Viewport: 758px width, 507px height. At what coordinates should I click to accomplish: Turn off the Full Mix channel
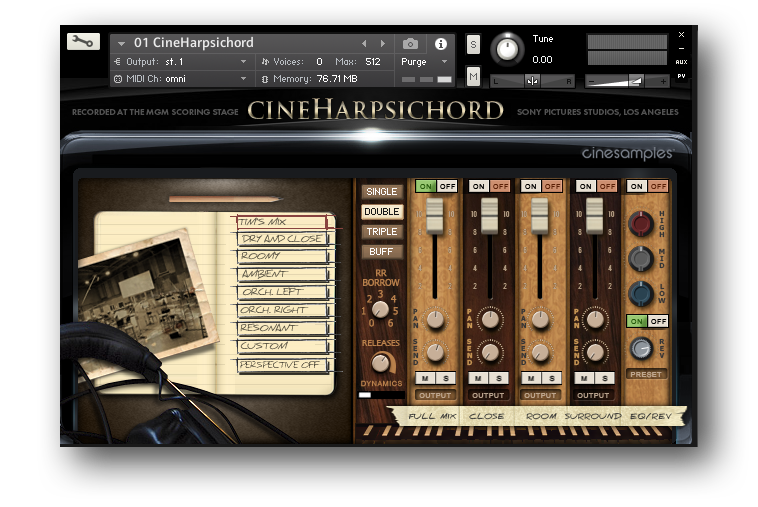447,187
